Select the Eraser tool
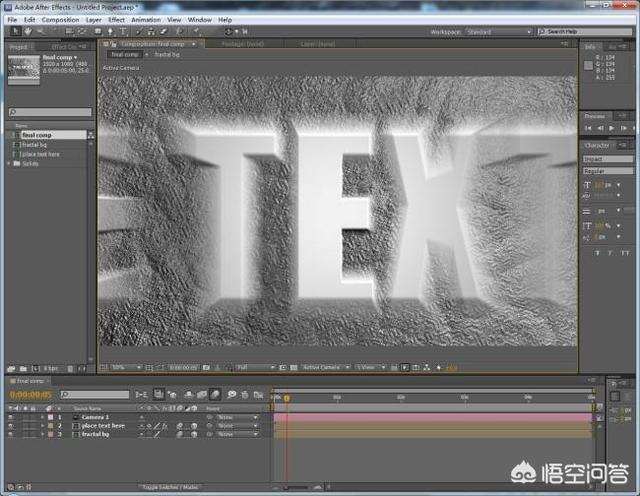This screenshot has height=496, width=640. [x=164, y=31]
